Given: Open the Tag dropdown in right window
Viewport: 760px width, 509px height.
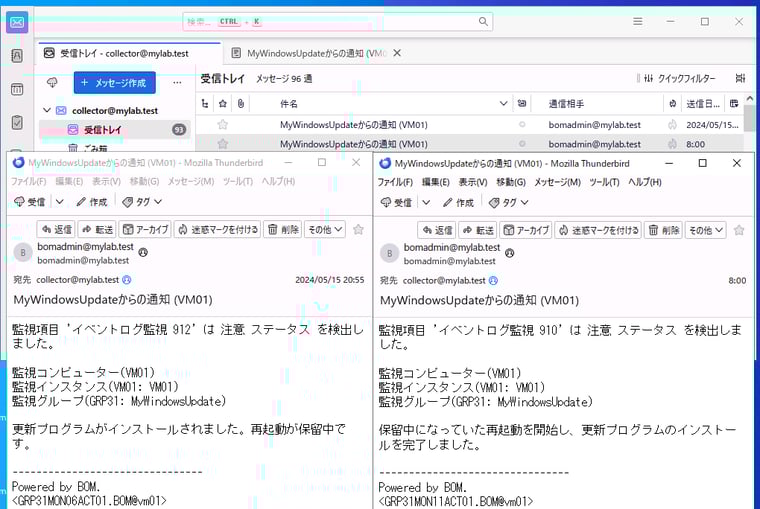Looking at the screenshot, I should click(x=508, y=203).
